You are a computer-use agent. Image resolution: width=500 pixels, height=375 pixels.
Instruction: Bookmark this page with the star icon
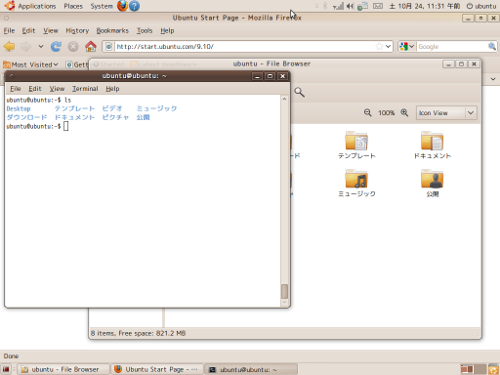click(379, 46)
